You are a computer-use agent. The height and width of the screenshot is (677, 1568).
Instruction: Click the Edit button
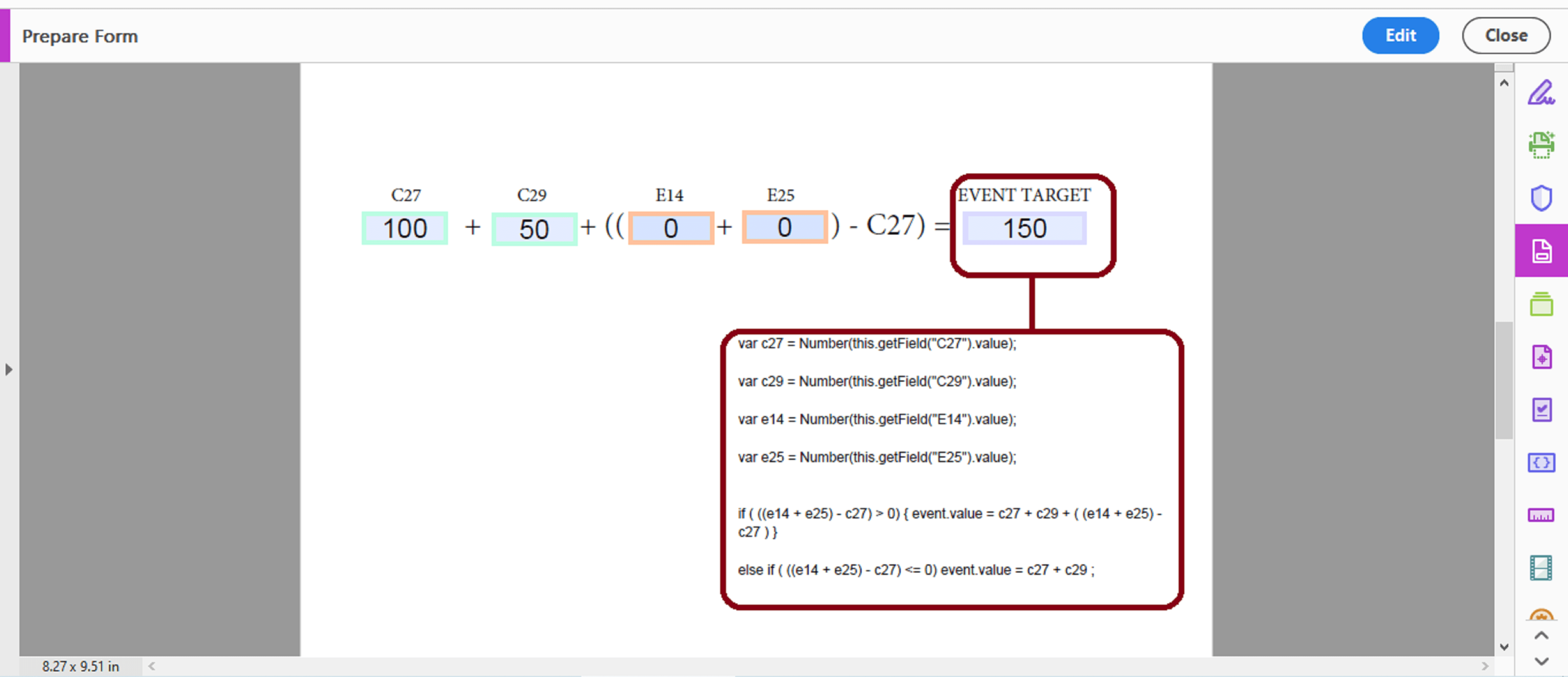[x=1401, y=35]
